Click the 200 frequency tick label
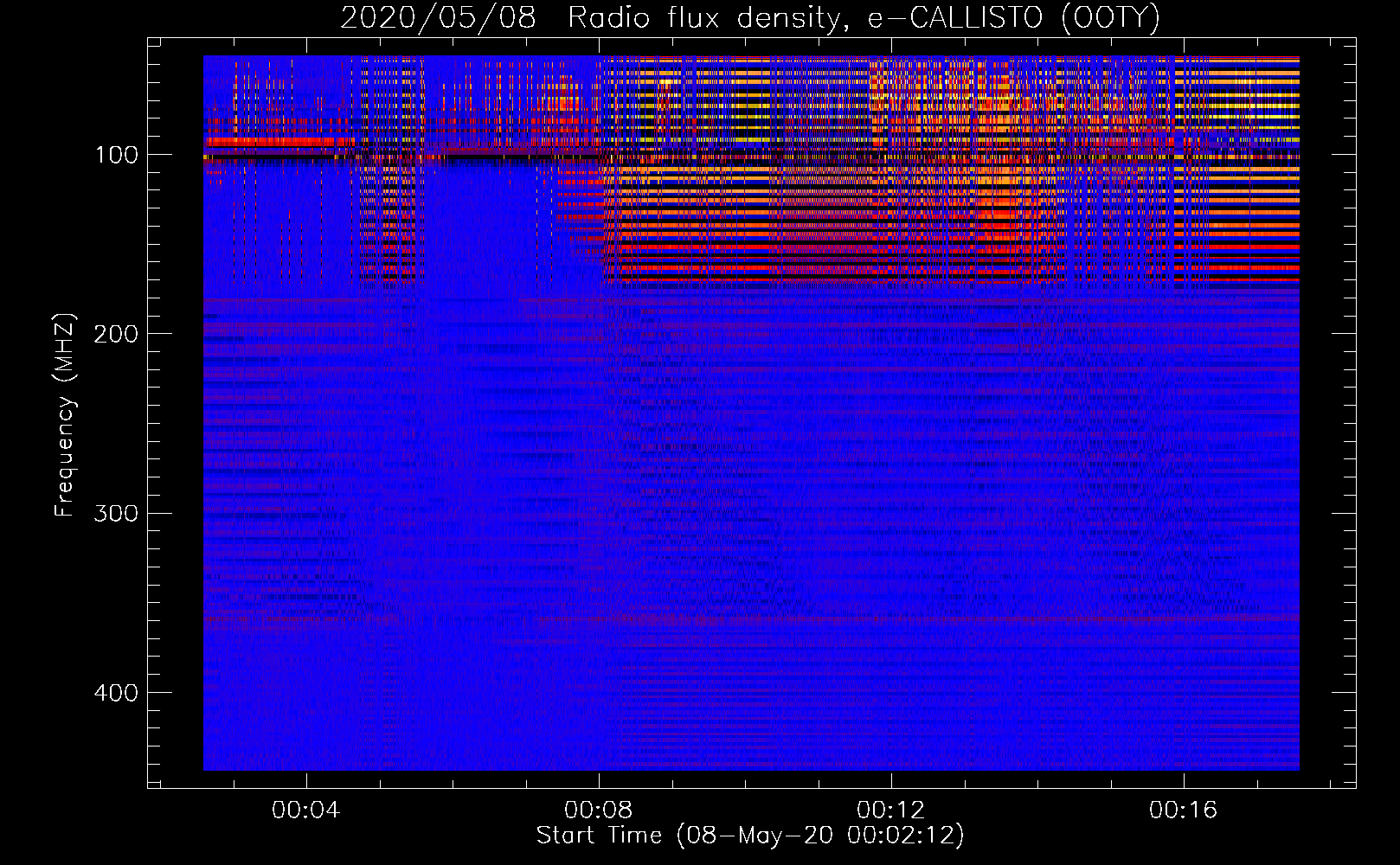Viewport: 1400px width, 865px height. pyautogui.click(x=116, y=334)
